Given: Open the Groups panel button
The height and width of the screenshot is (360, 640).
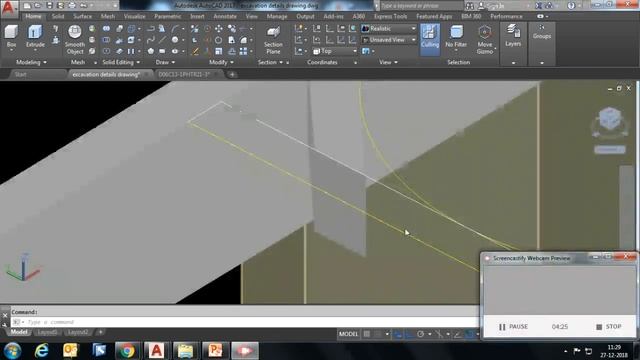Looking at the screenshot, I should tap(542, 32).
